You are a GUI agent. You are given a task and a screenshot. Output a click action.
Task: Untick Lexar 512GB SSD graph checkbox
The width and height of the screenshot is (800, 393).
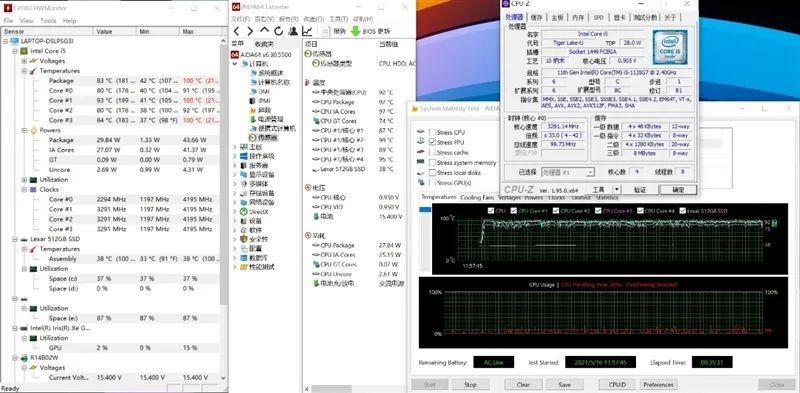682,210
